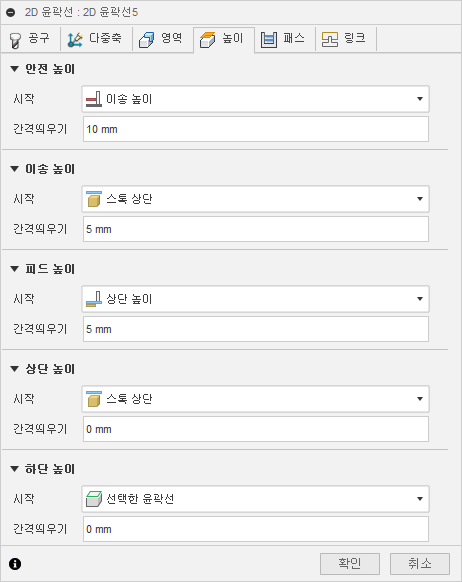Click the 공구 tool icon tab
This screenshot has width=462, height=582.
[15, 40]
